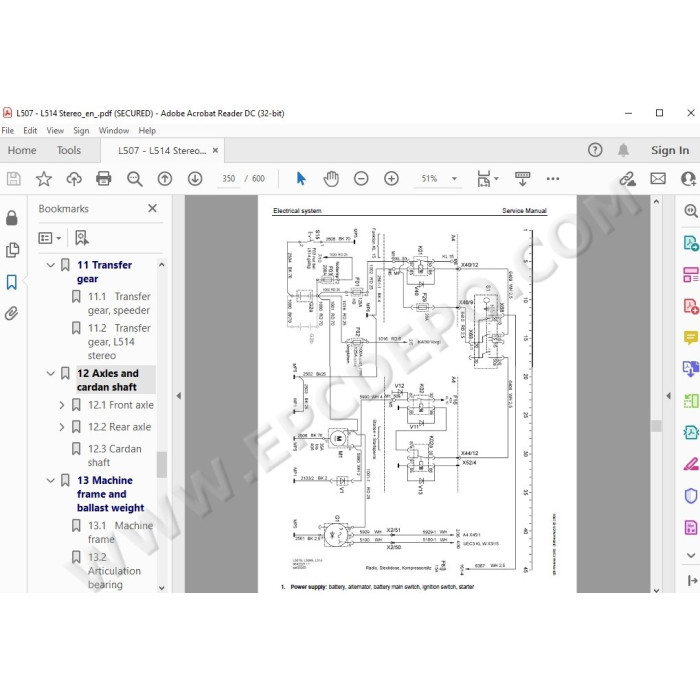
Task: Open the Help menu
Action: pos(147,130)
